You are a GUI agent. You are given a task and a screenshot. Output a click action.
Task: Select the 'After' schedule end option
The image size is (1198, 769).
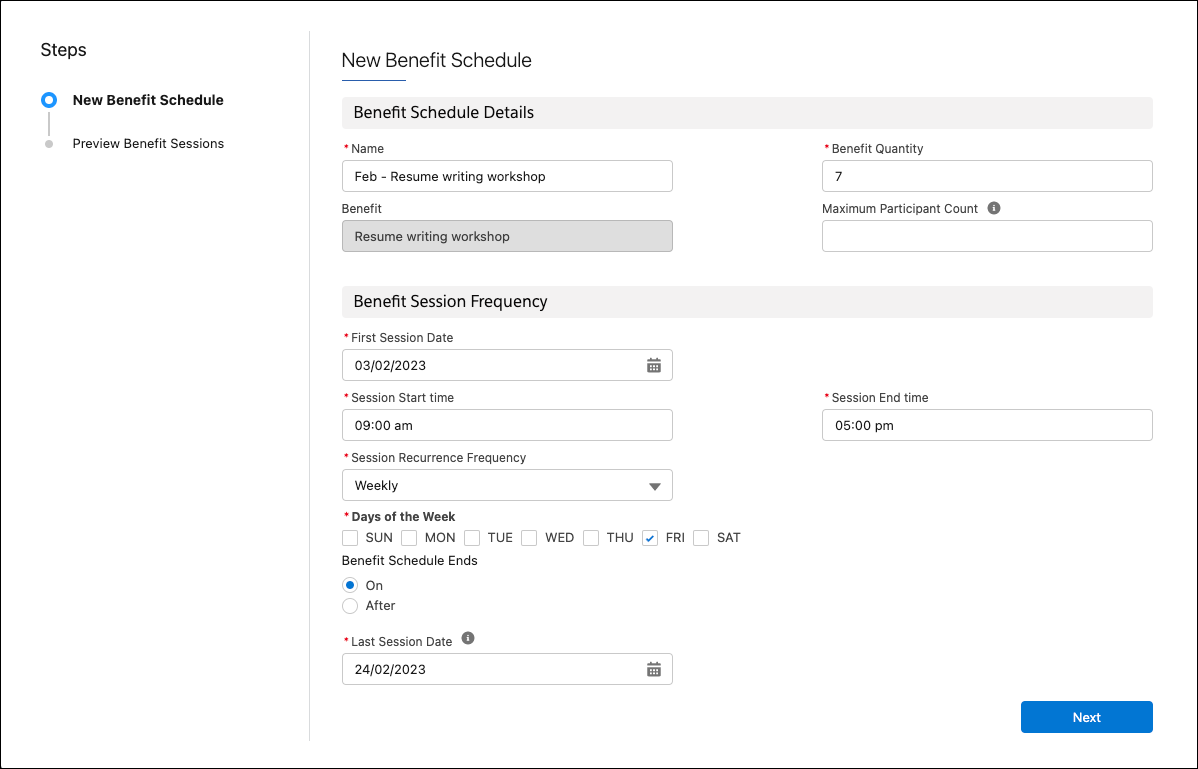coord(350,606)
